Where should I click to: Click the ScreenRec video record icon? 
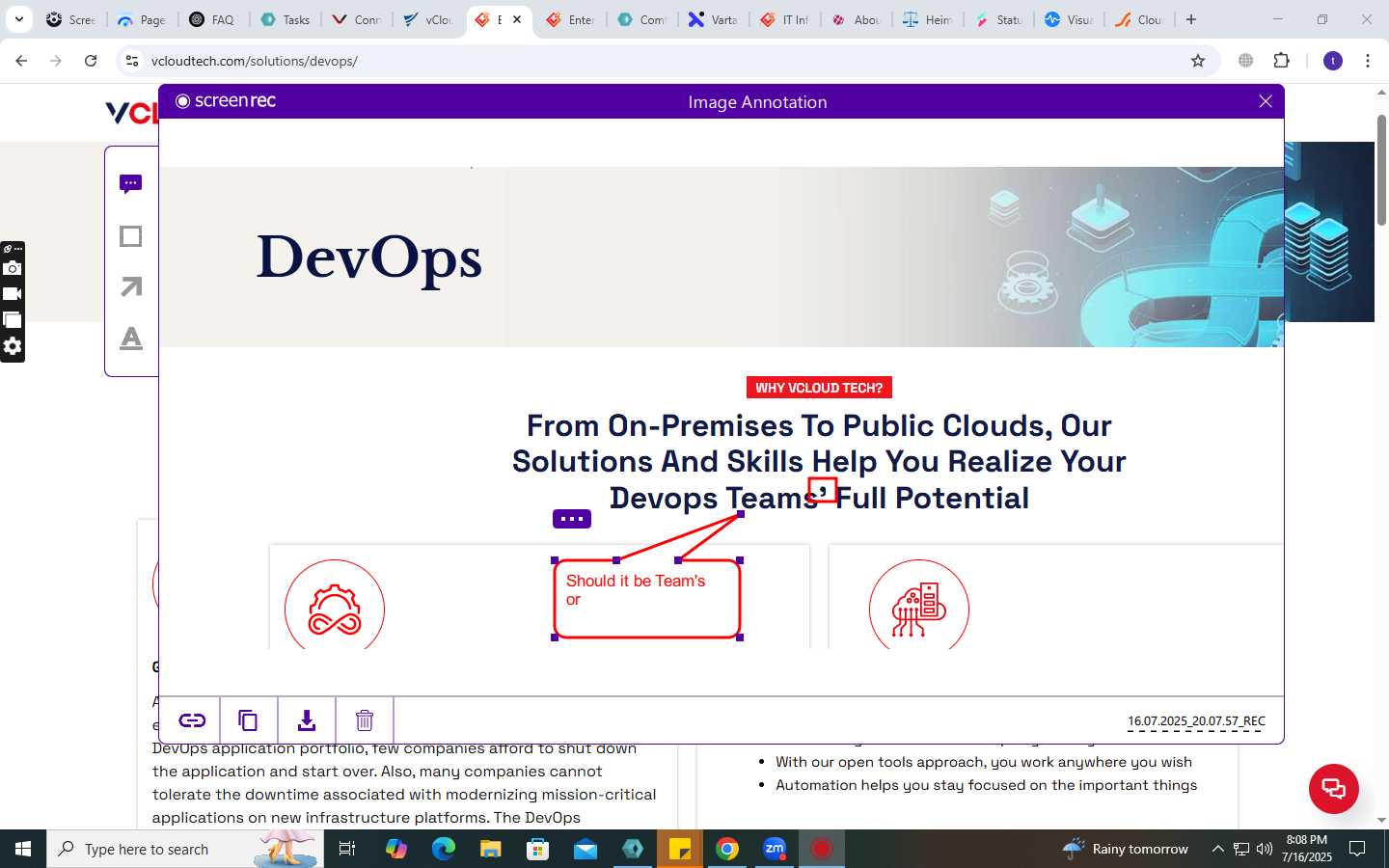coord(13,294)
